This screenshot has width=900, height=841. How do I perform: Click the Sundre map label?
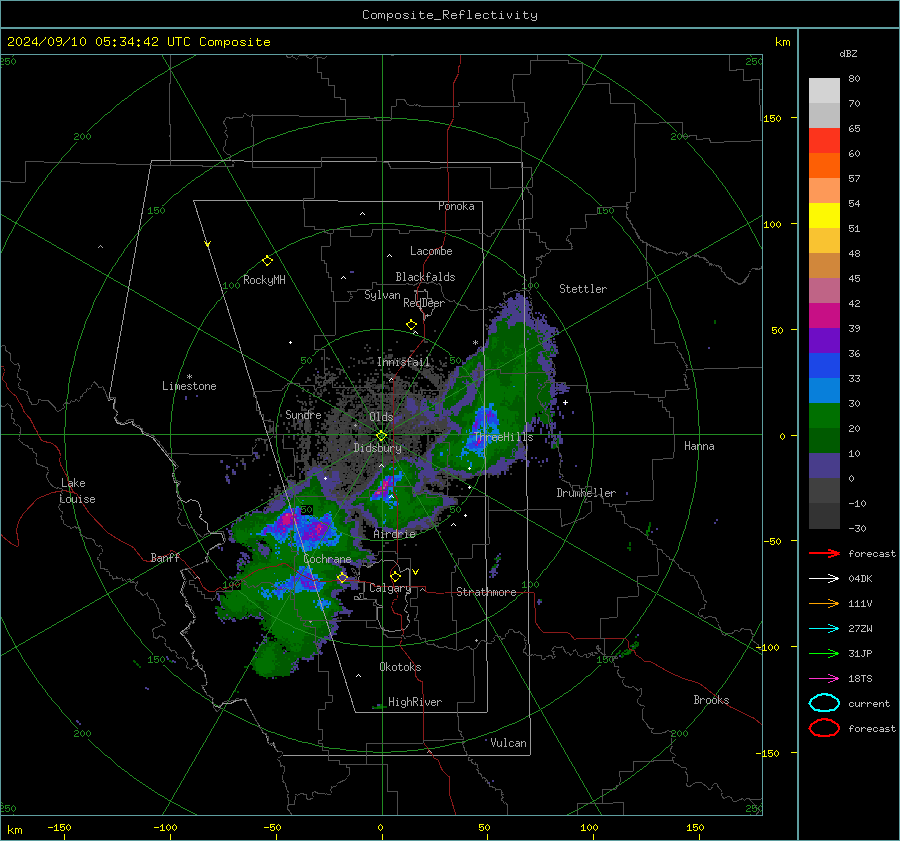point(303,415)
